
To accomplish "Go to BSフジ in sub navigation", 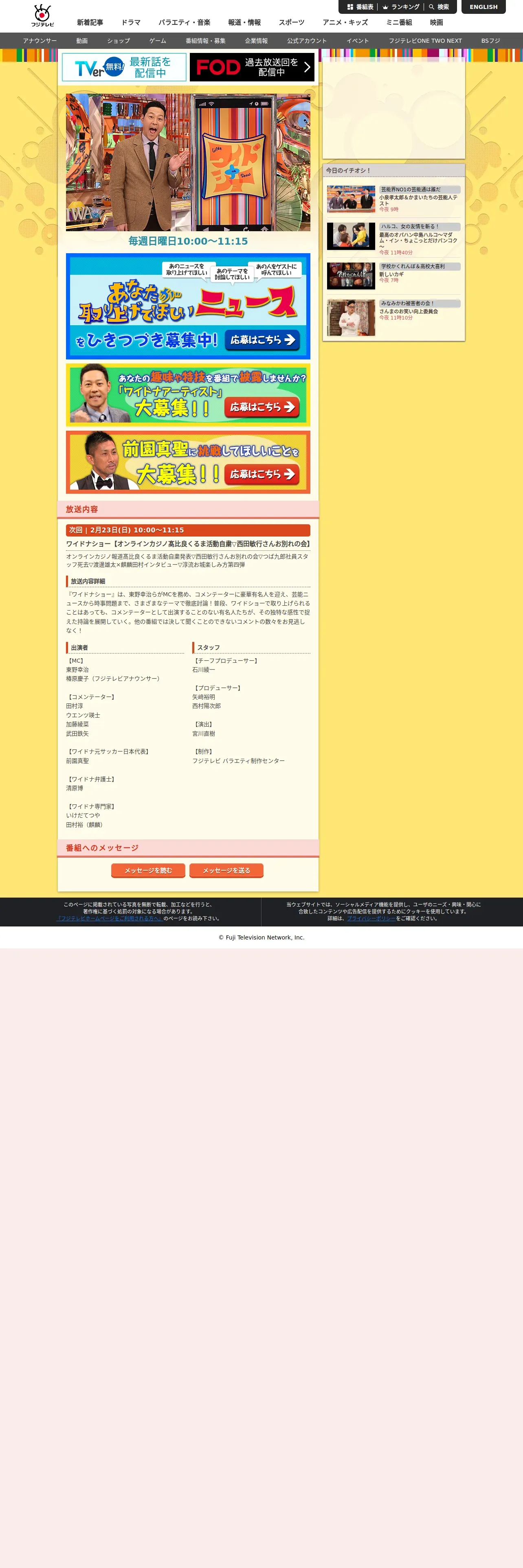I will pos(491,41).
